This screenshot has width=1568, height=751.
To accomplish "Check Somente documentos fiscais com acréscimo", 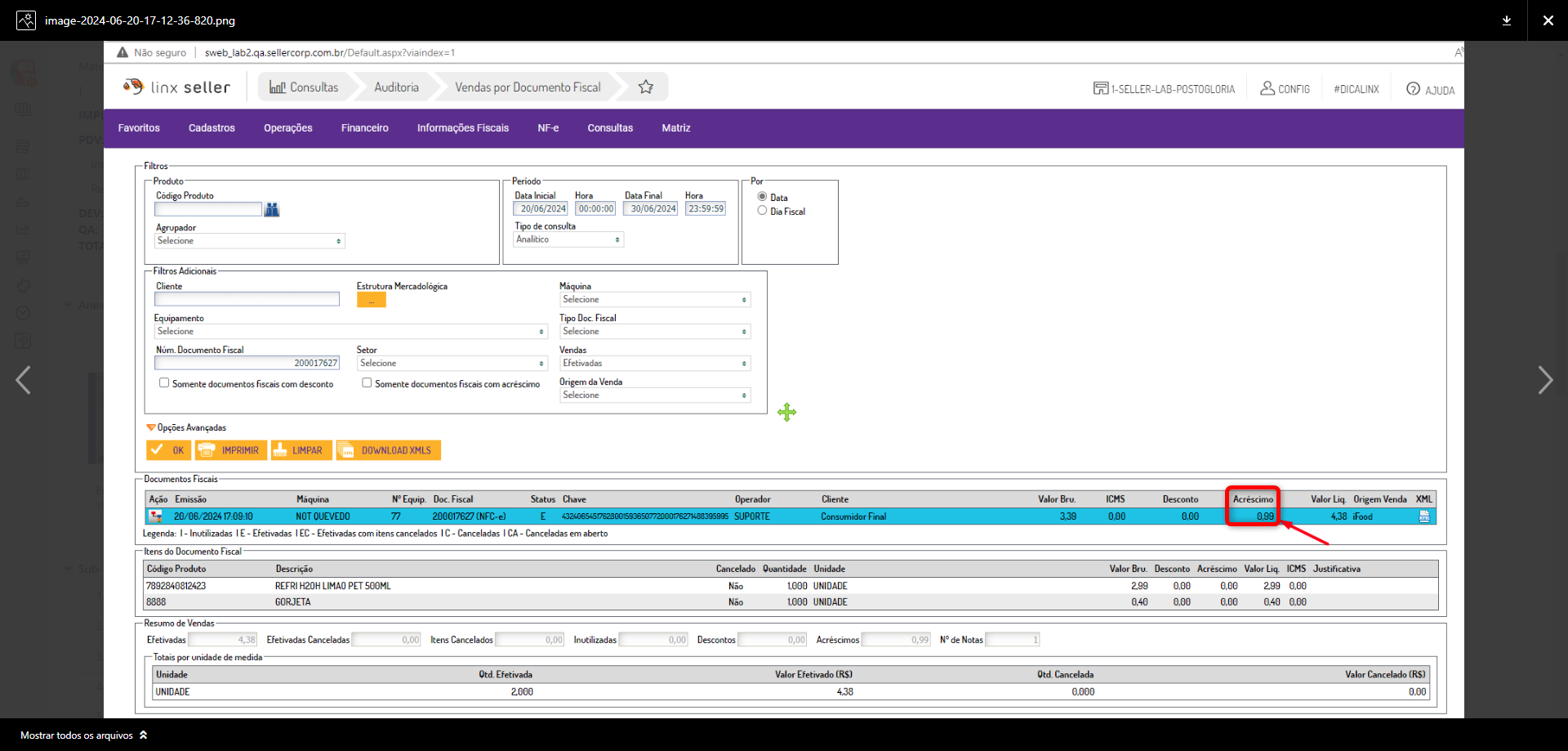I will tap(367, 382).
